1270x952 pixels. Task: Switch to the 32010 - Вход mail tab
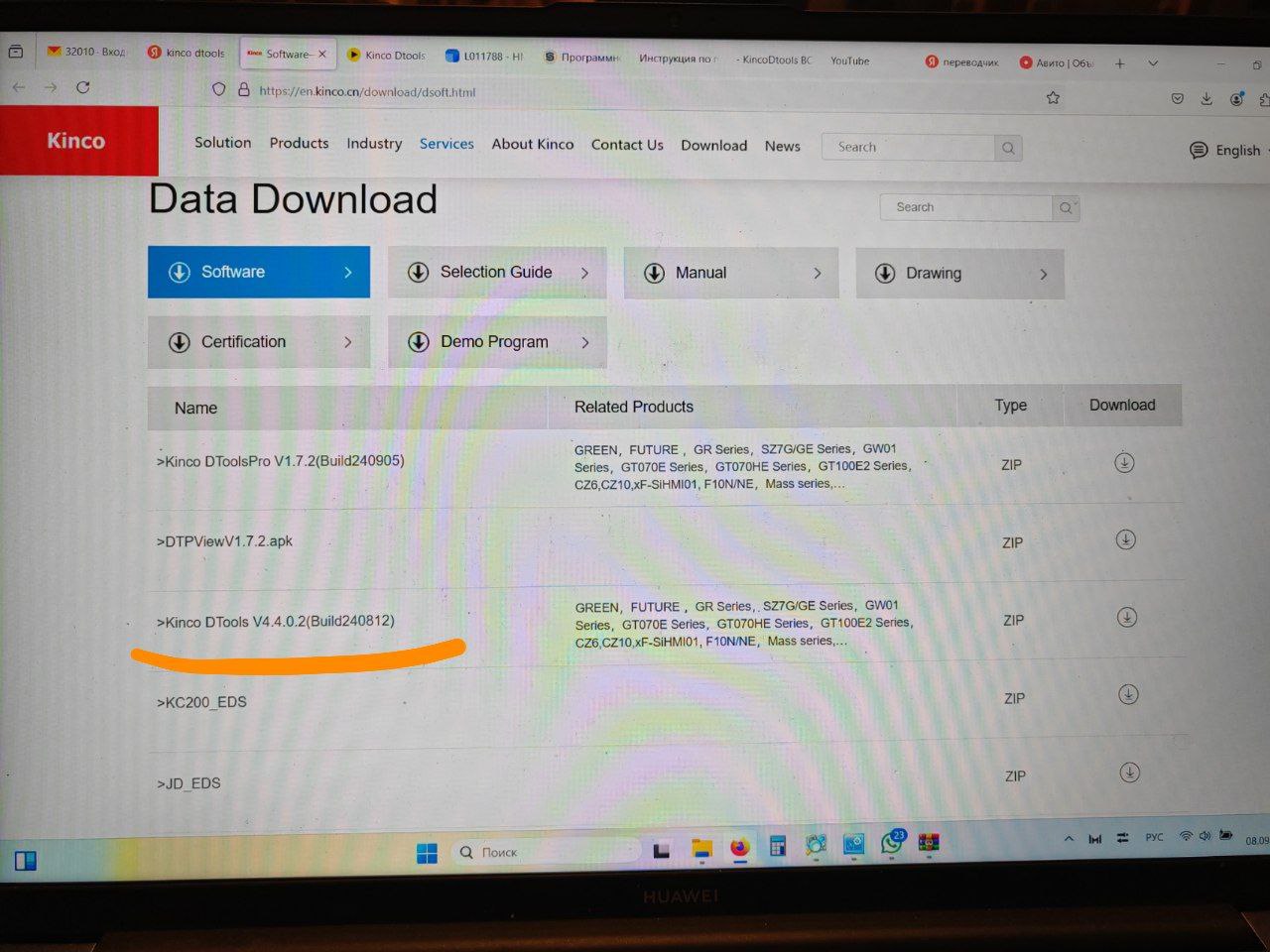point(86,52)
